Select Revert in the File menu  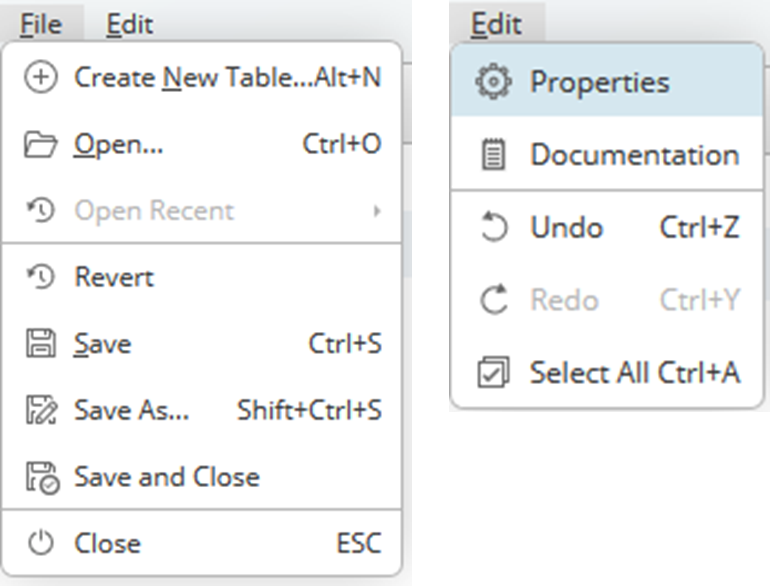coord(202,277)
